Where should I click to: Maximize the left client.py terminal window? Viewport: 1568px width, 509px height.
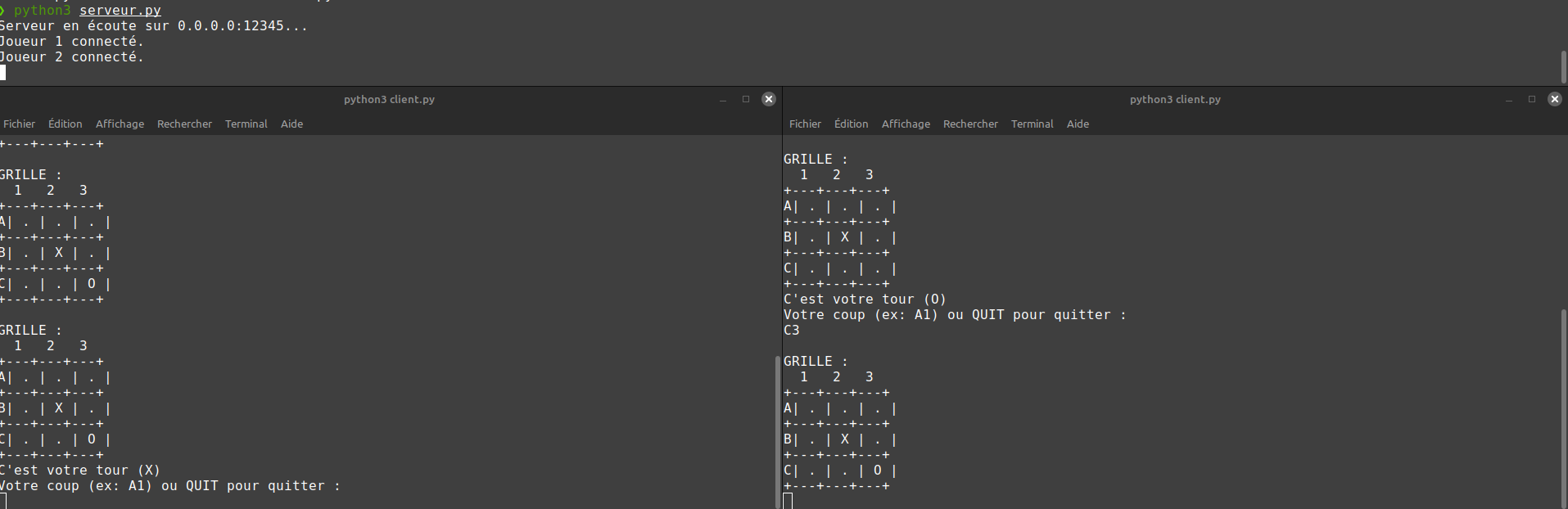pyautogui.click(x=745, y=99)
